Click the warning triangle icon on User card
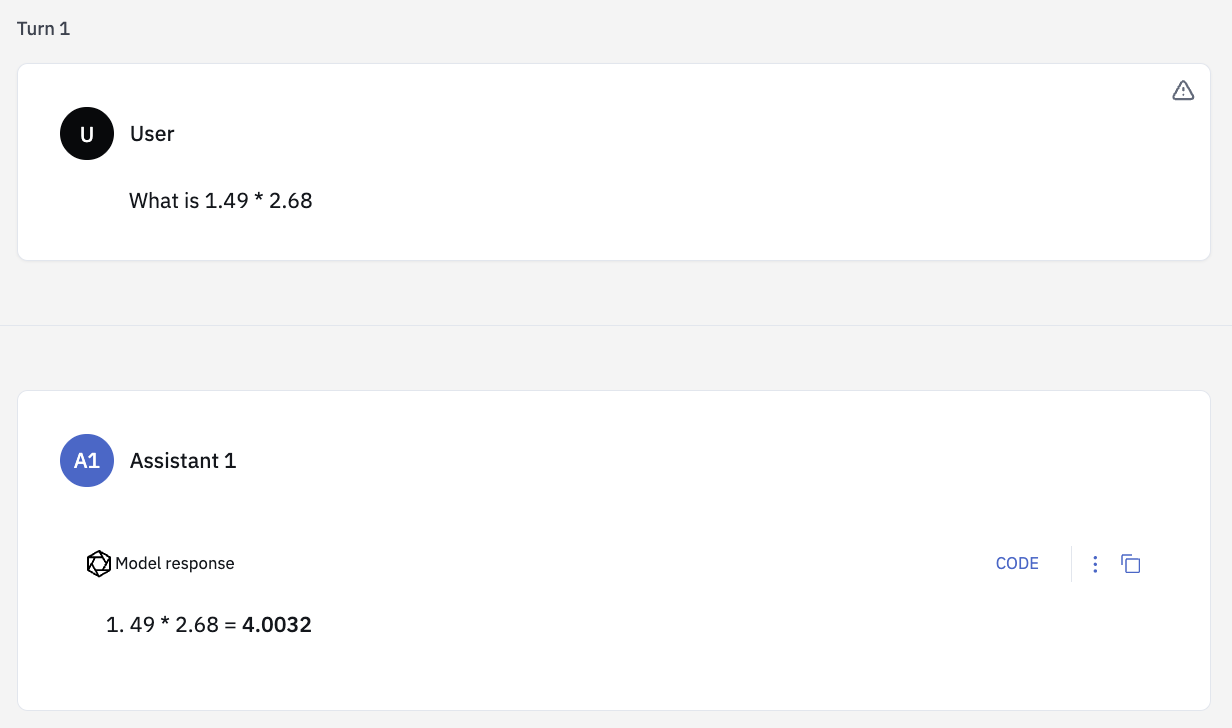Screen dimensions: 1232x728 (x=1183, y=91)
